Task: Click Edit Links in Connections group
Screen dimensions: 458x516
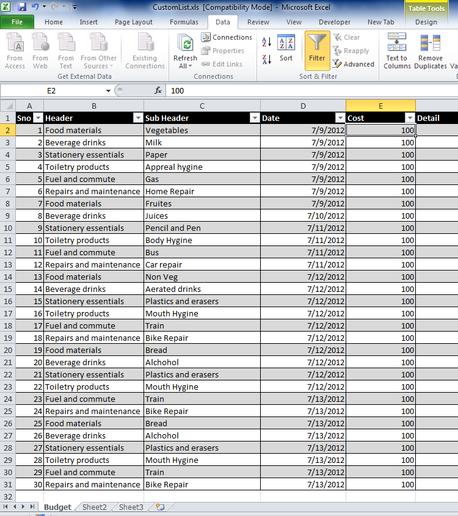Action: coord(222,64)
